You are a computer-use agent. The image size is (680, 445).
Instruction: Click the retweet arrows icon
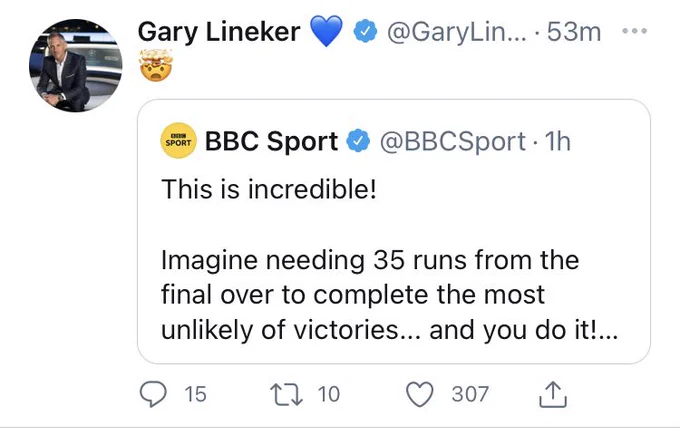[286, 394]
